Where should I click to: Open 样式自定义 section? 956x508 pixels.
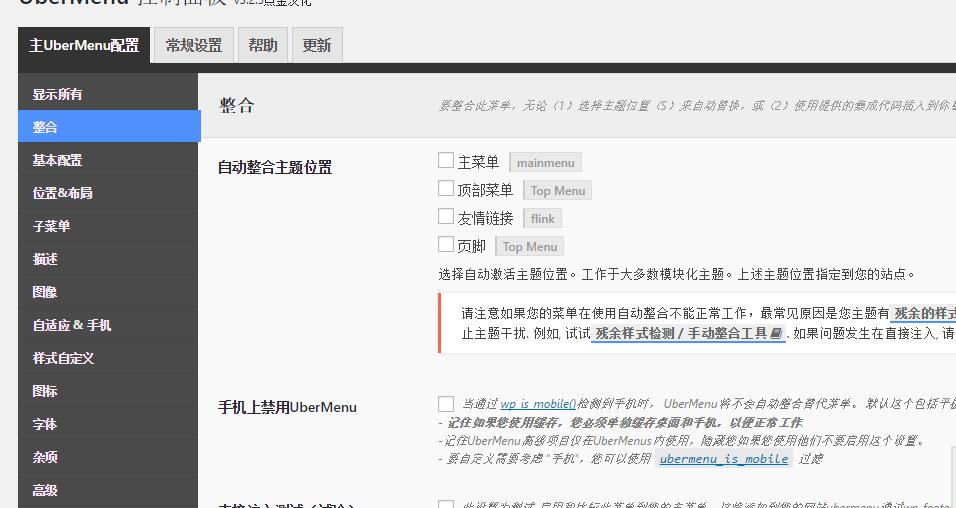(109, 357)
